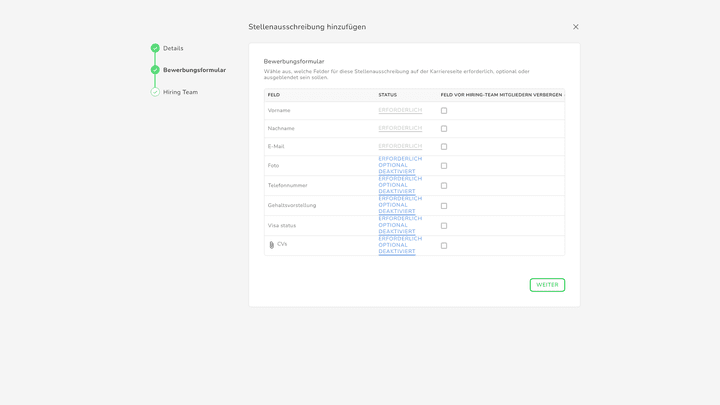Click the CVs field label

pos(282,244)
